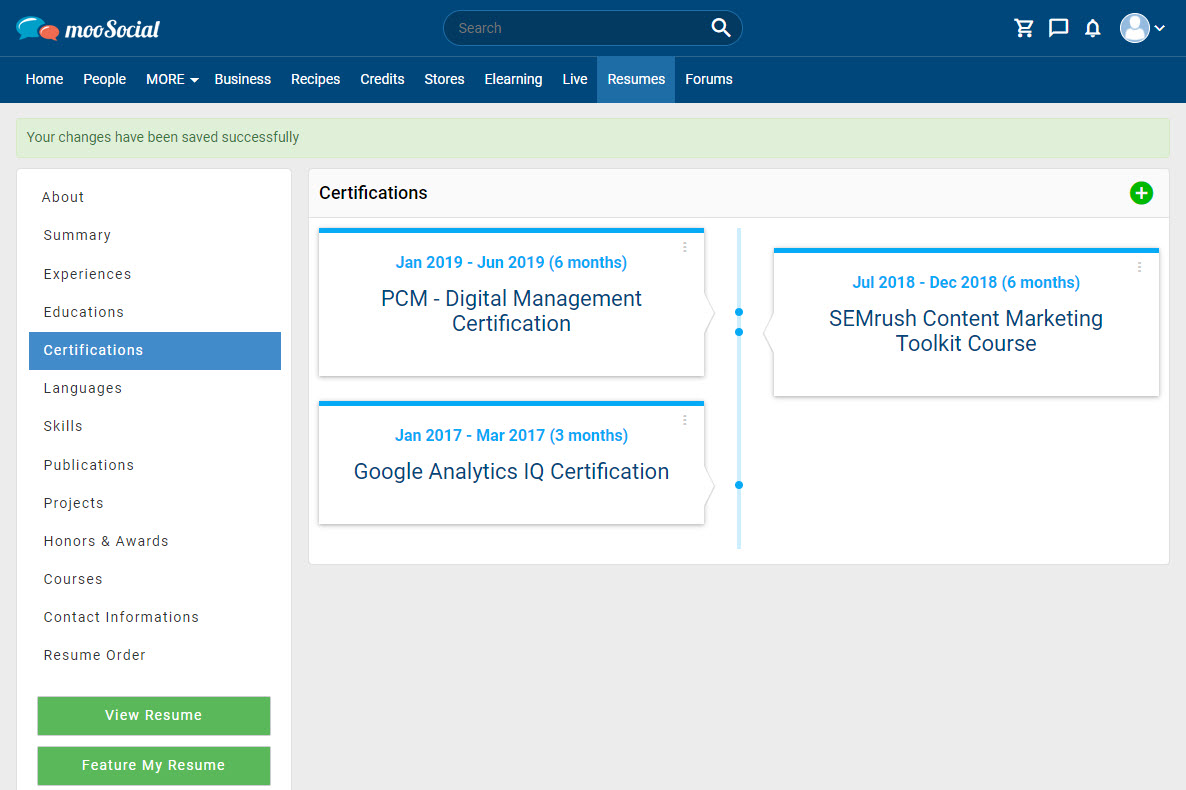
Task: Open the Stores navigation item
Action: pyautogui.click(x=444, y=79)
